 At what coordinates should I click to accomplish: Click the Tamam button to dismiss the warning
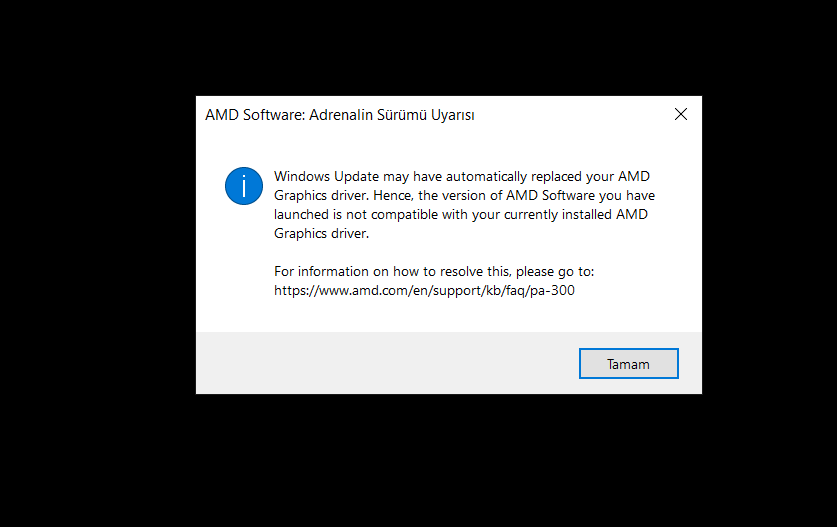click(628, 364)
